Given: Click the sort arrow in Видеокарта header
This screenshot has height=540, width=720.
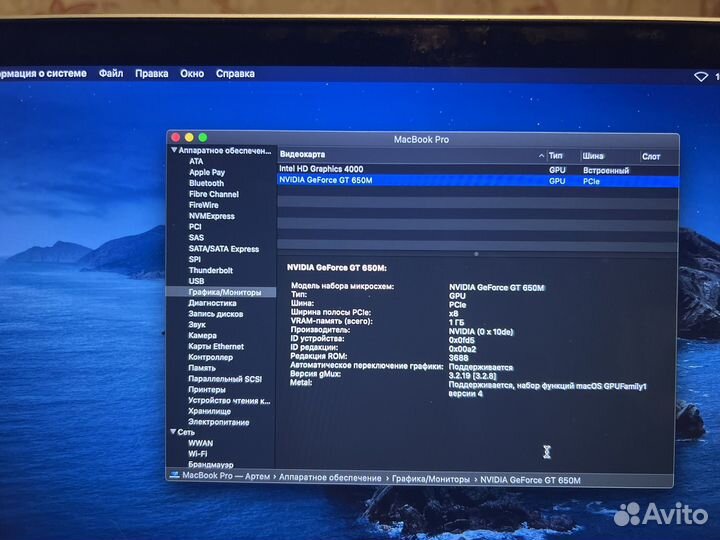Looking at the screenshot, I should tap(541, 156).
